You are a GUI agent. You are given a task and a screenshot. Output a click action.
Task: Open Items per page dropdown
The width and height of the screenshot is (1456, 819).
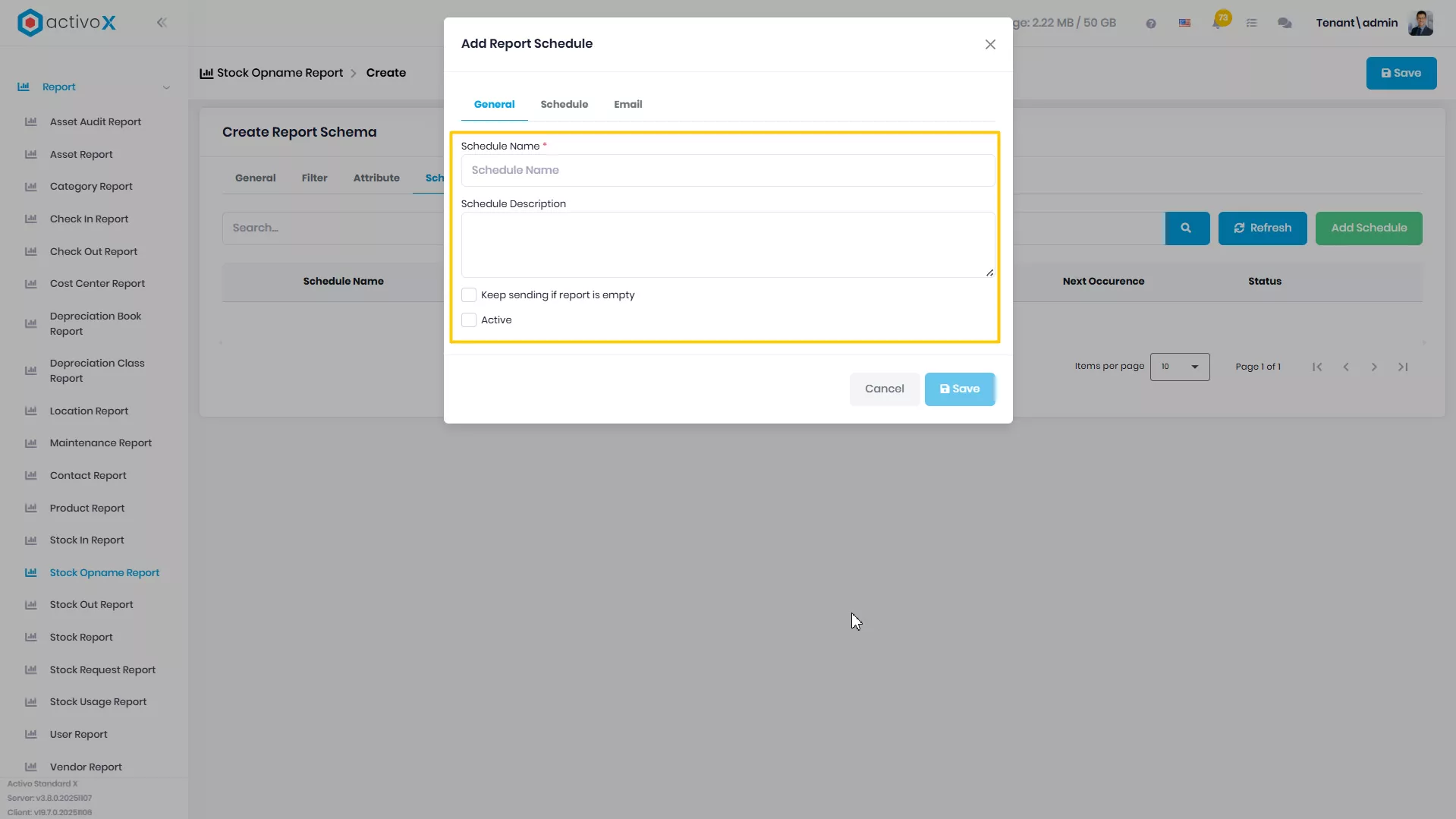click(1180, 367)
